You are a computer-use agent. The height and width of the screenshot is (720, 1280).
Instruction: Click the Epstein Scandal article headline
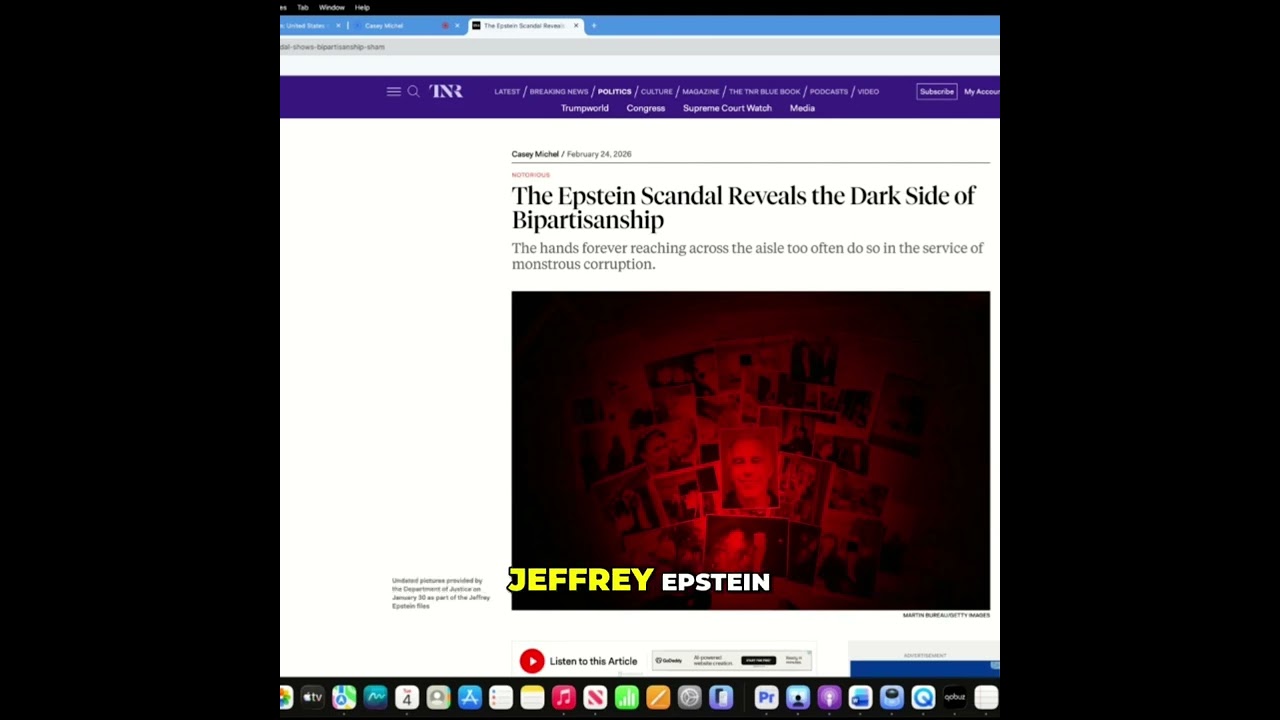pyautogui.click(x=743, y=207)
